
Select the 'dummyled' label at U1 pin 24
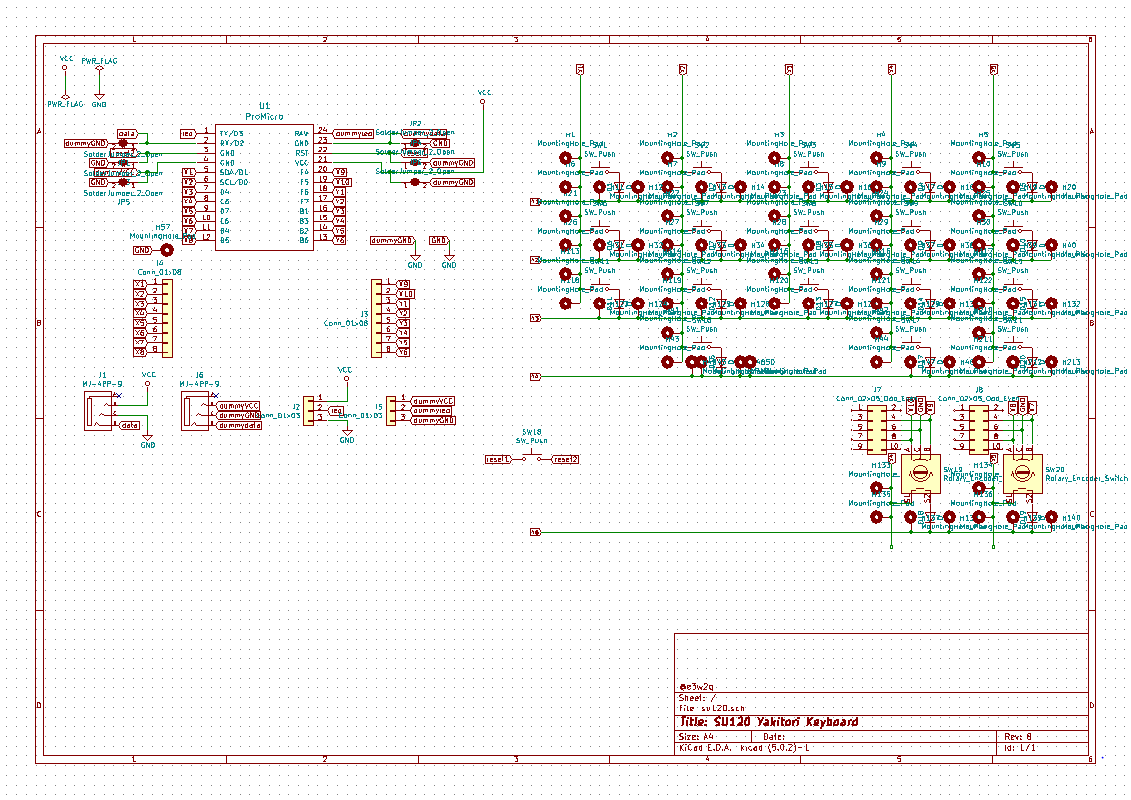click(353, 133)
